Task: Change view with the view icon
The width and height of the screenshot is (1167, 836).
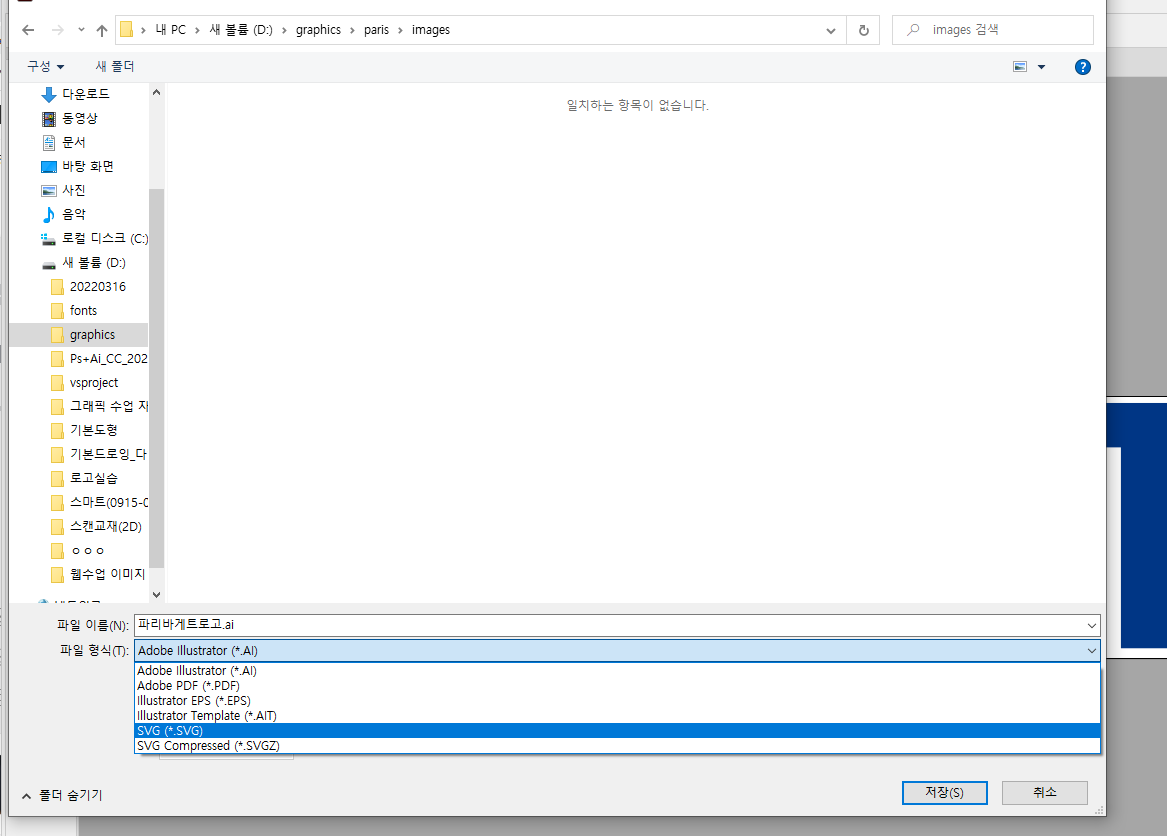Action: [x=1020, y=67]
